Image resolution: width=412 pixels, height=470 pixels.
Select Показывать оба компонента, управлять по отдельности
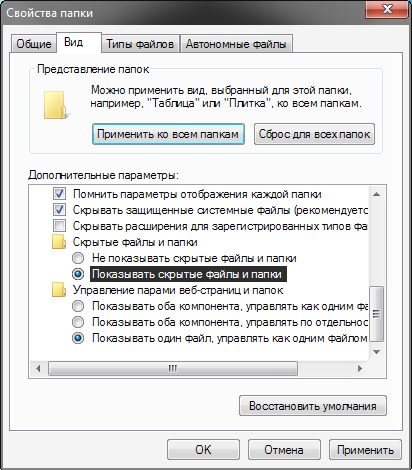coord(78,322)
